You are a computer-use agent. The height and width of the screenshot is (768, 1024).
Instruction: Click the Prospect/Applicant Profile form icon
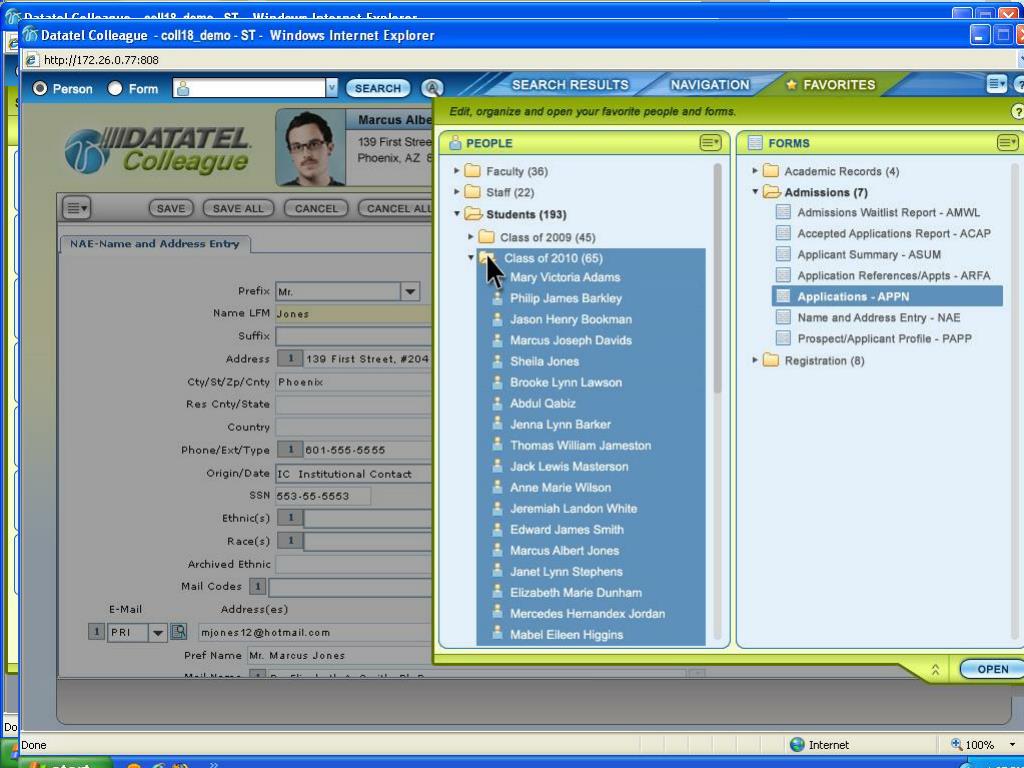click(782, 338)
